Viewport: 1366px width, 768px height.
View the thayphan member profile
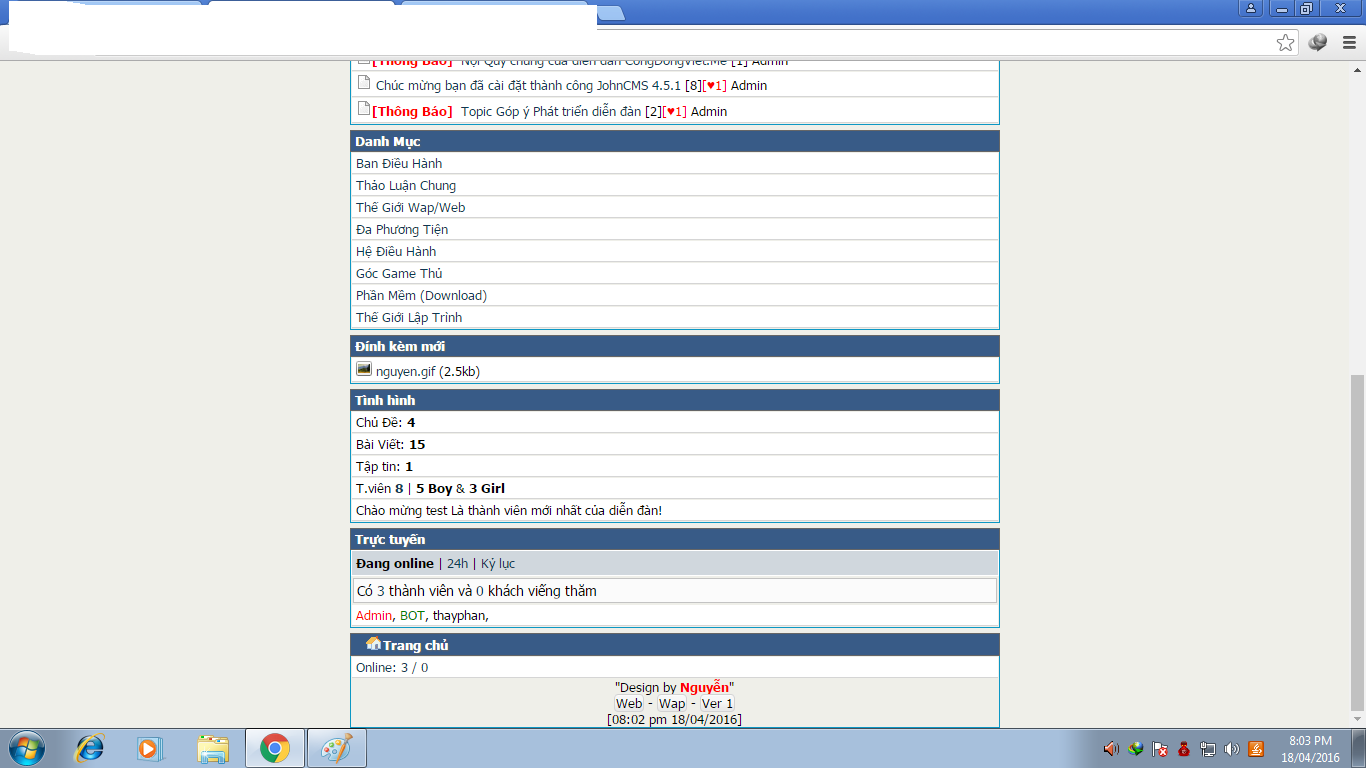coord(459,616)
